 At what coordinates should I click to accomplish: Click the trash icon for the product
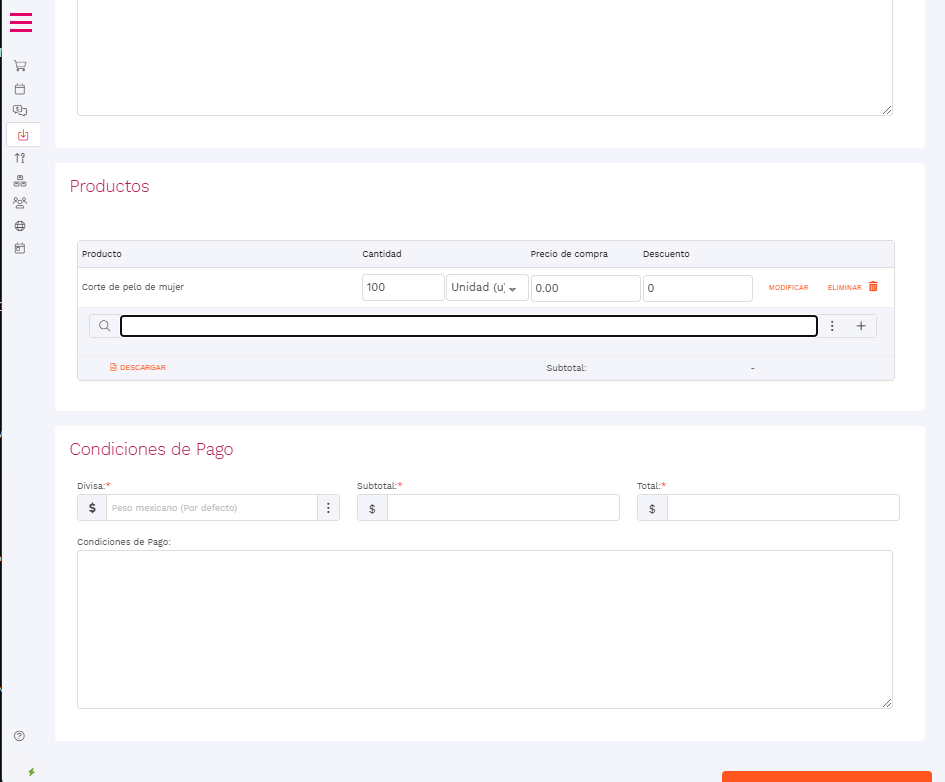[x=873, y=287]
